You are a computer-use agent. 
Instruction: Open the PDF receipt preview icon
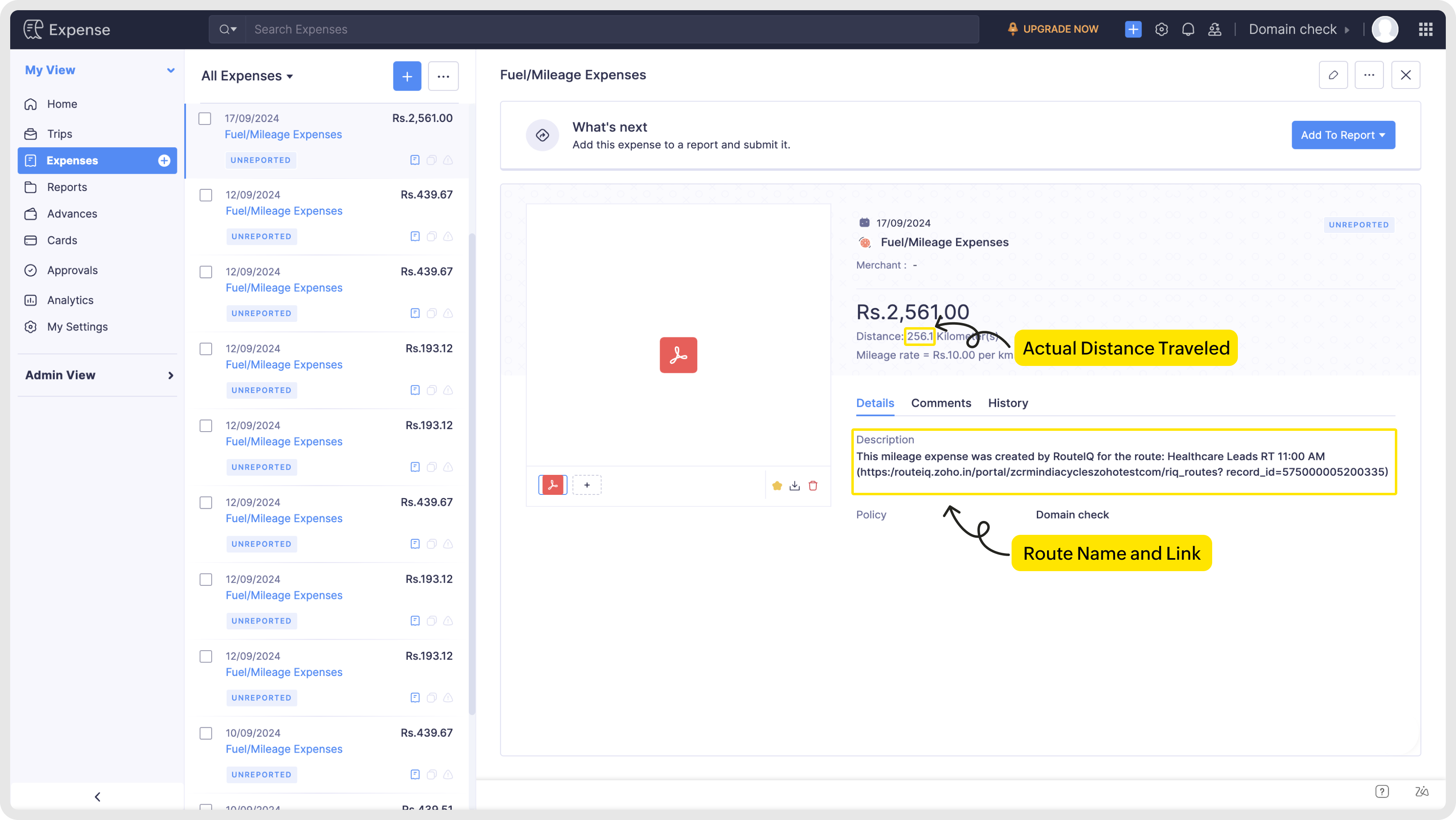(678, 355)
